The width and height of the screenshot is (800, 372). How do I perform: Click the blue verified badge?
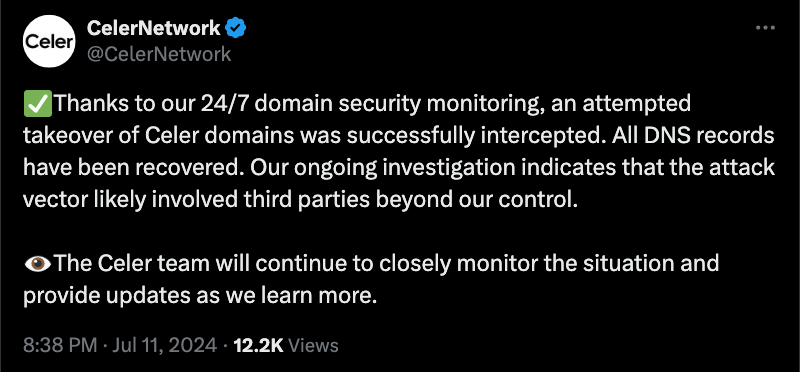point(236,28)
